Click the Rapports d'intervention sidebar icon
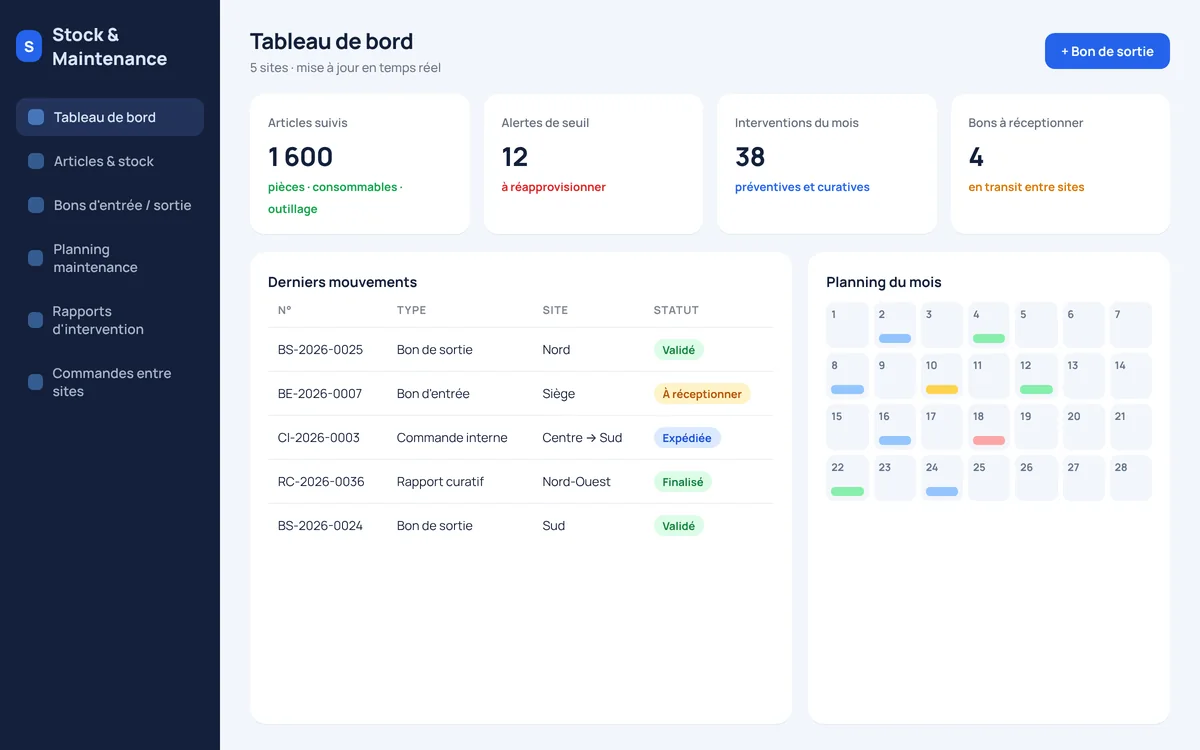The image size is (1200, 750). (36, 320)
